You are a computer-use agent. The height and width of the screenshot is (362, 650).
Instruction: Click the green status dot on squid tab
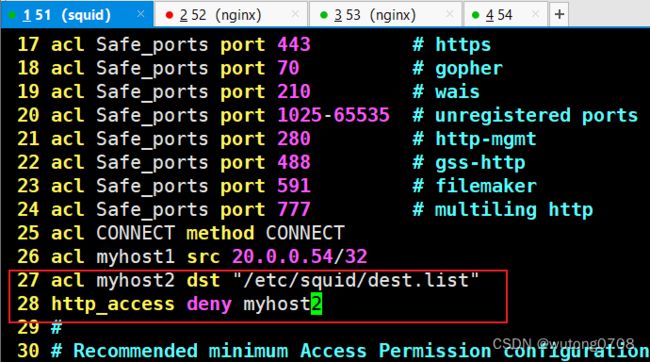pyautogui.click(x=12, y=15)
